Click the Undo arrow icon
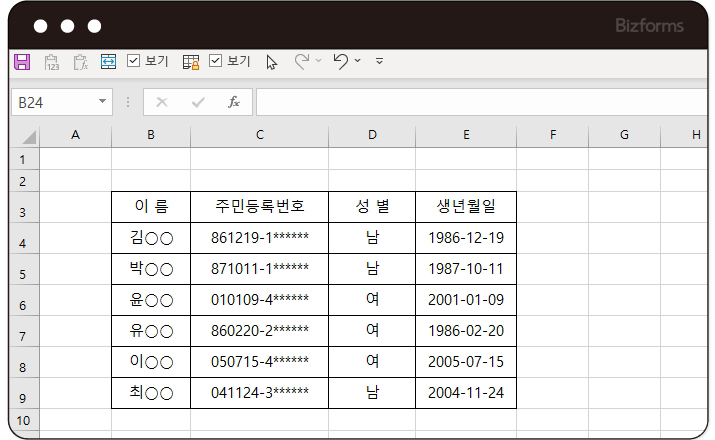Viewport: 715px width, 440px height. [340, 62]
